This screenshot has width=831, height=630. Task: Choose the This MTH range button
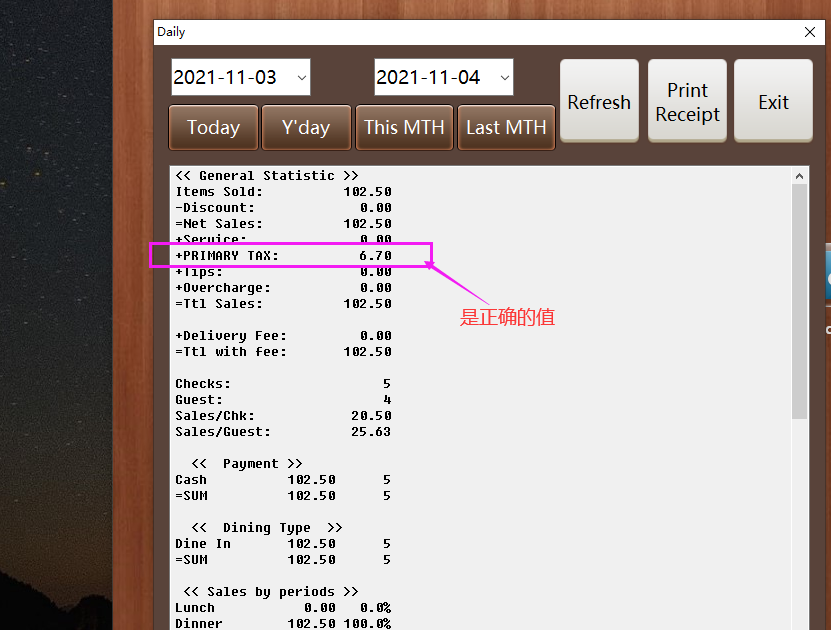click(404, 128)
